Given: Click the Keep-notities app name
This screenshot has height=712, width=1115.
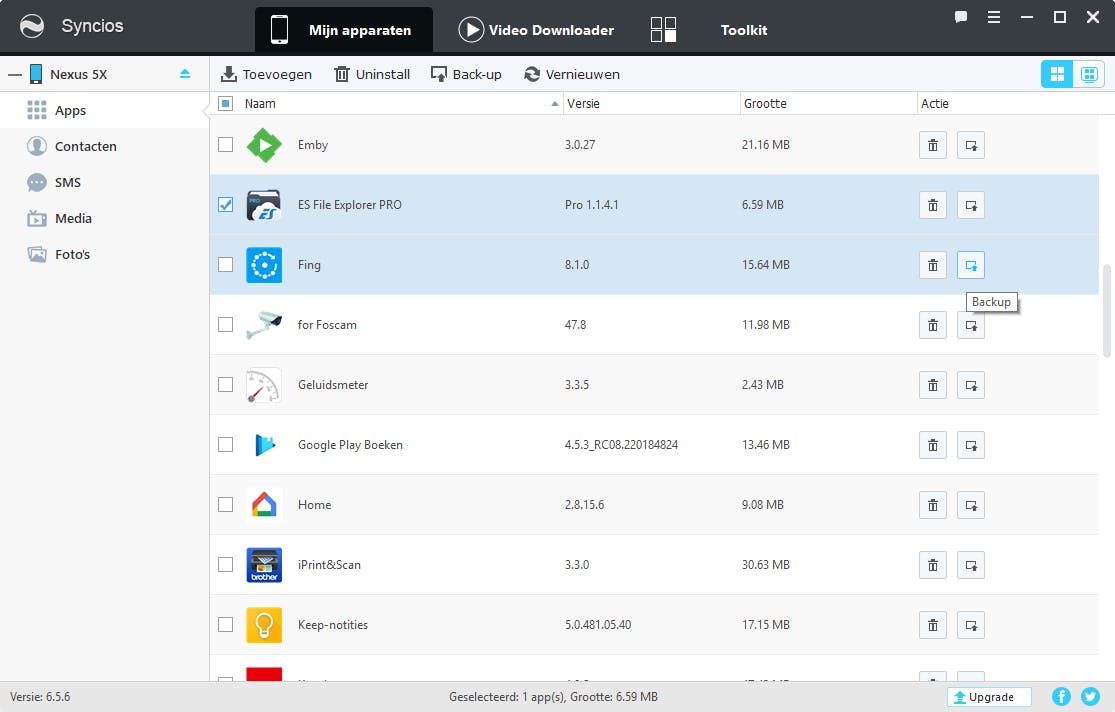Looking at the screenshot, I should (x=333, y=625).
